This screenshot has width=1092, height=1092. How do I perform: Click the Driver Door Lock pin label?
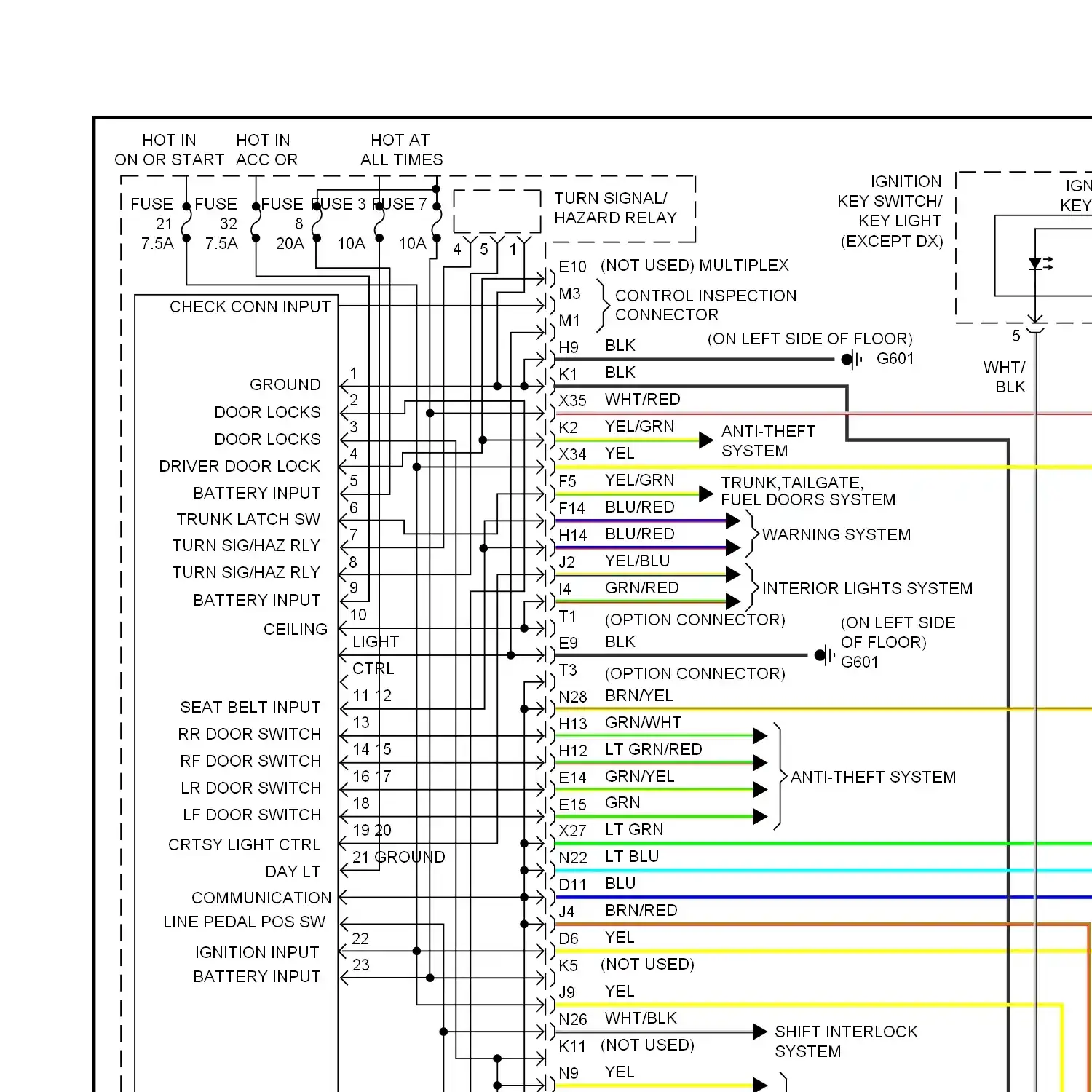pos(240,466)
